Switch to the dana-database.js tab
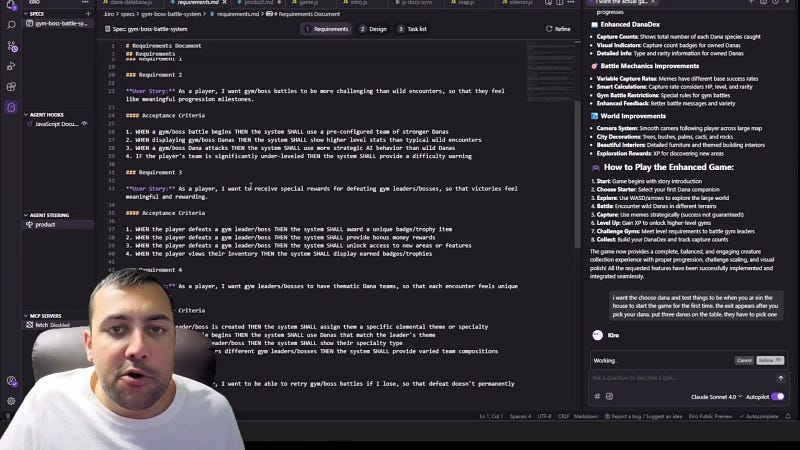 click(x=131, y=3)
